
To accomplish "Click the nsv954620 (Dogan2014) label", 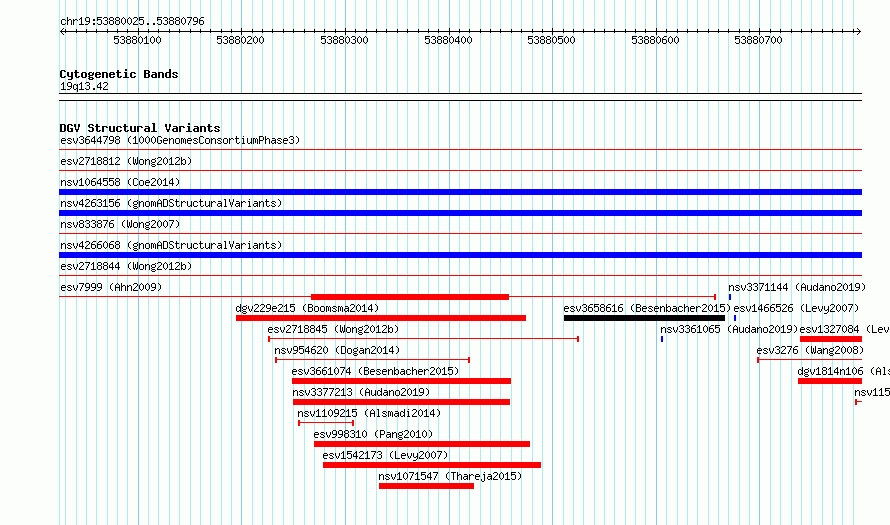I will 337,350.
